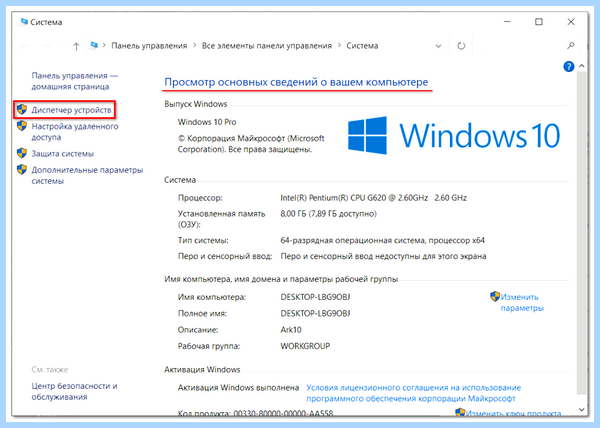
Task: Open Центр безопасности и обслуживания
Action: point(74,391)
